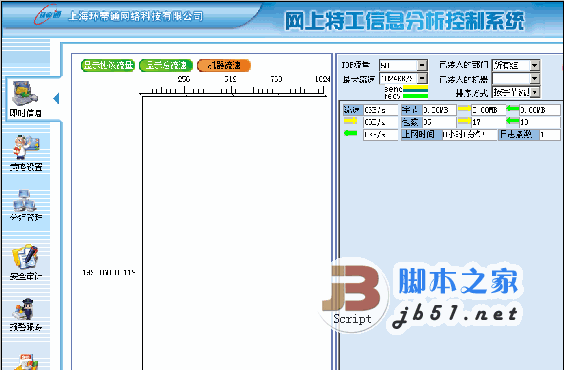Open the police officer alert icon
This screenshot has width=564, height=370.
[24, 310]
